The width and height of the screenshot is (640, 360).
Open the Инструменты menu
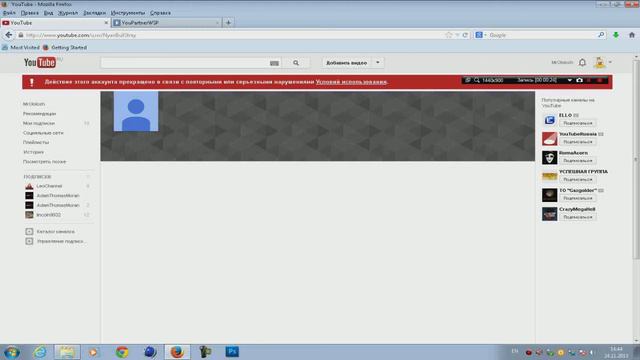[x=128, y=13]
